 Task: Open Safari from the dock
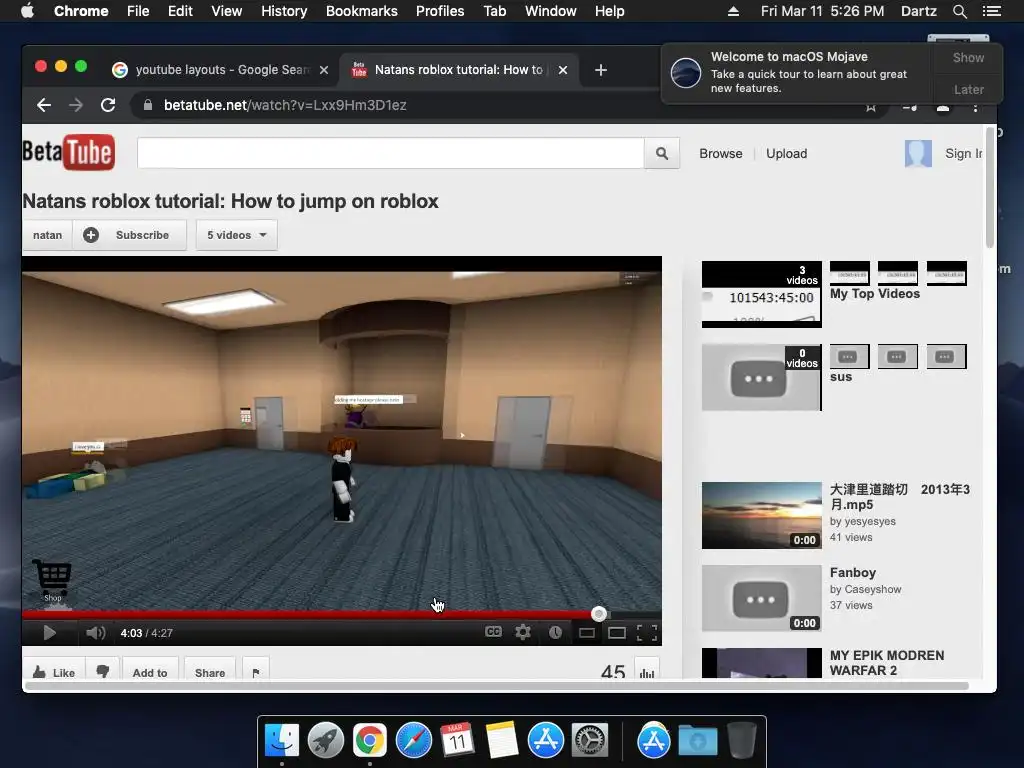point(414,741)
